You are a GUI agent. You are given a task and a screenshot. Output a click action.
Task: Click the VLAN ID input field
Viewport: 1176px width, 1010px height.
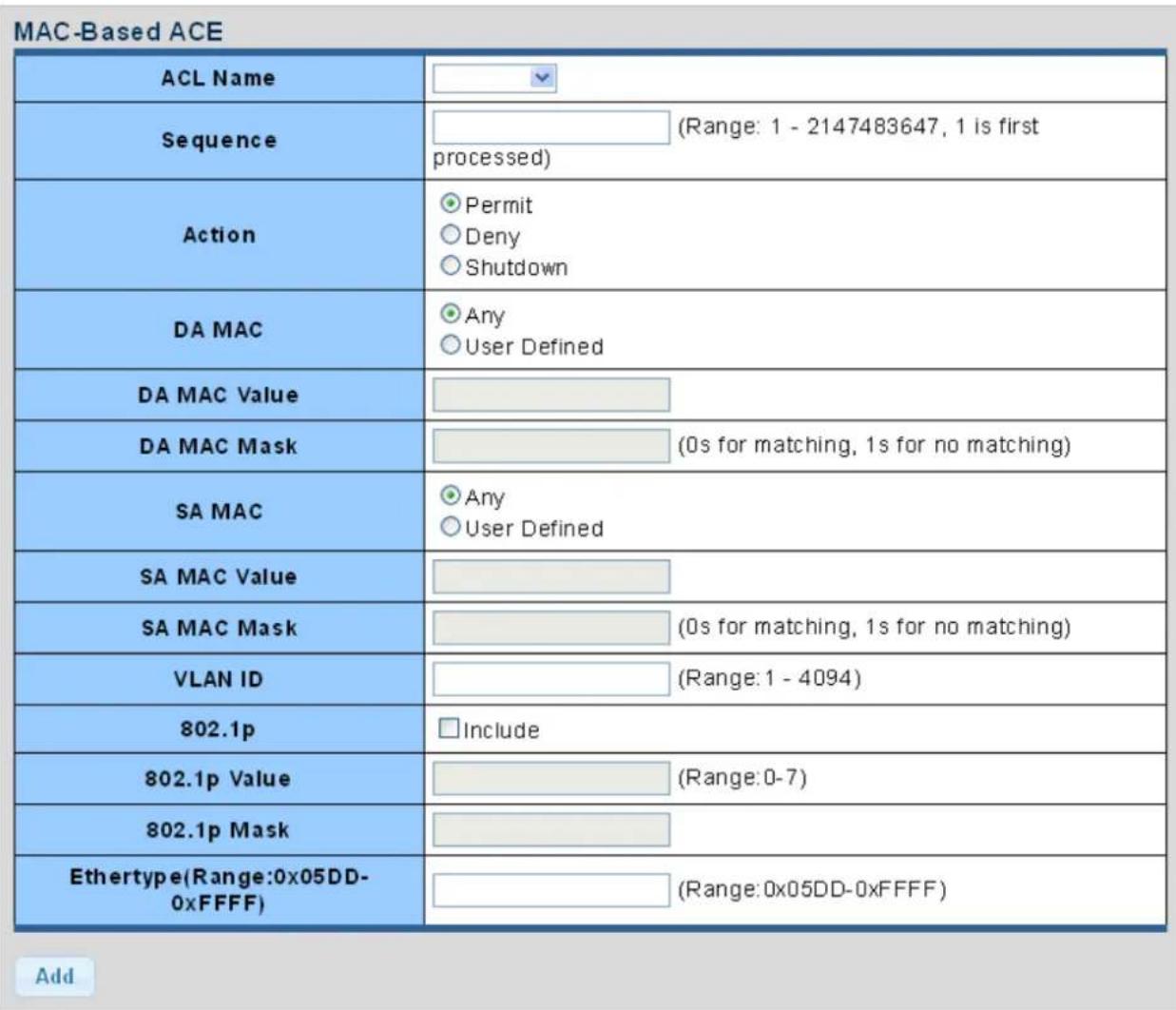click(551, 679)
